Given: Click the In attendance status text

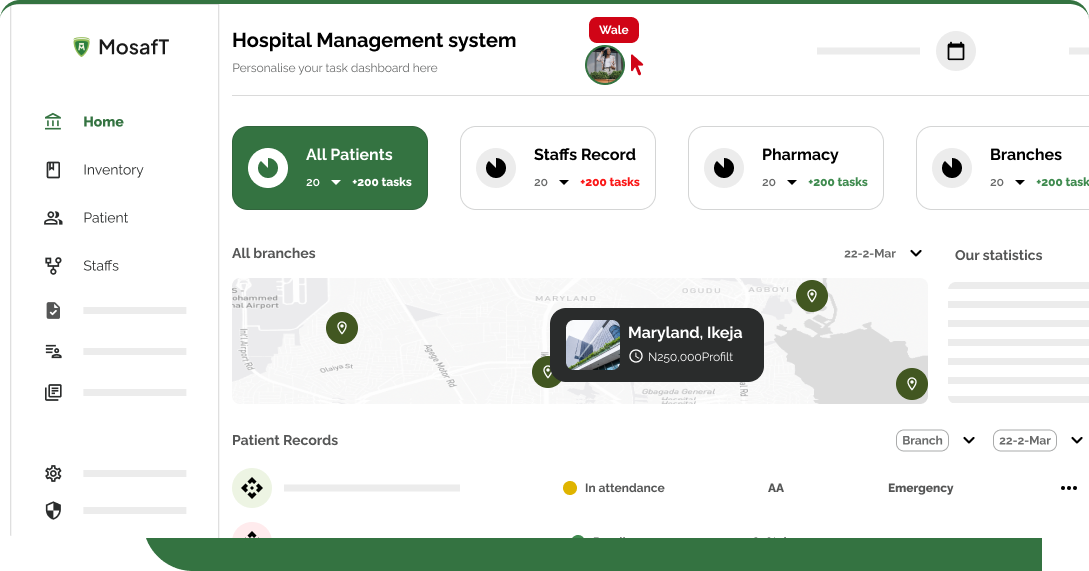Looking at the screenshot, I should pyautogui.click(x=624, y=488).
